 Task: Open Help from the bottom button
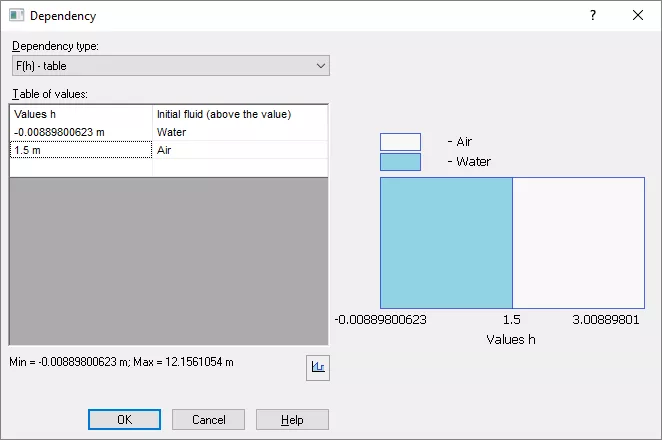pos(292,420)
